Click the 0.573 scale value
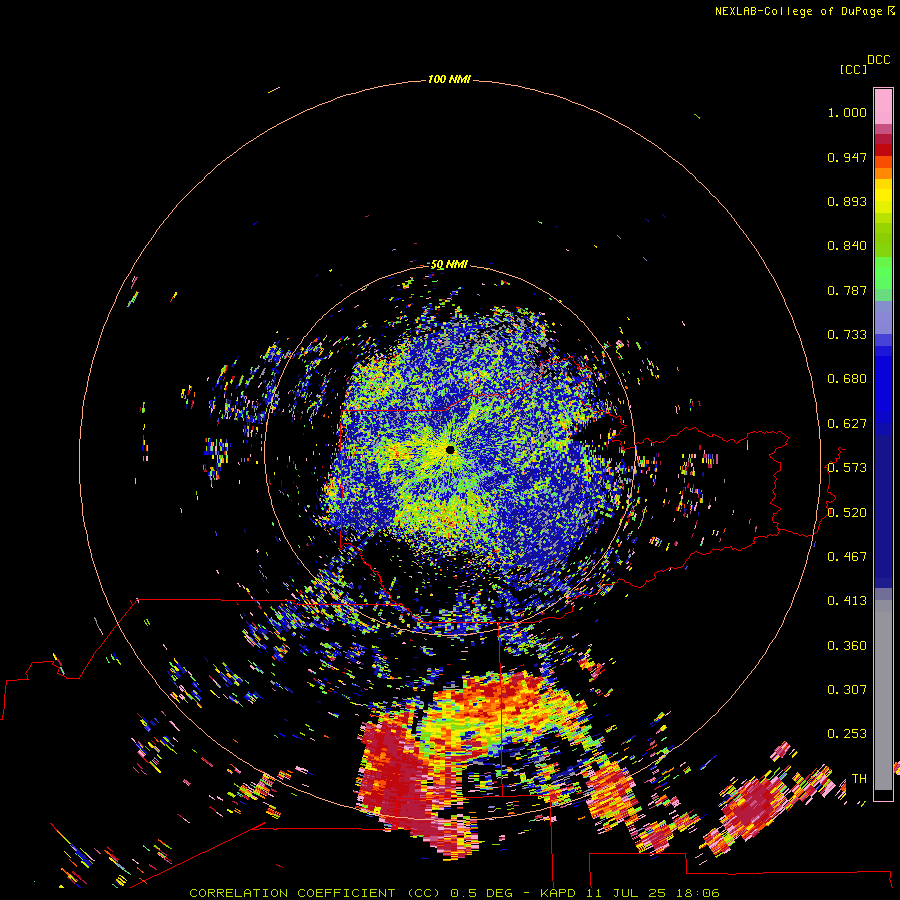900x900 pixels. pos(847,468)
